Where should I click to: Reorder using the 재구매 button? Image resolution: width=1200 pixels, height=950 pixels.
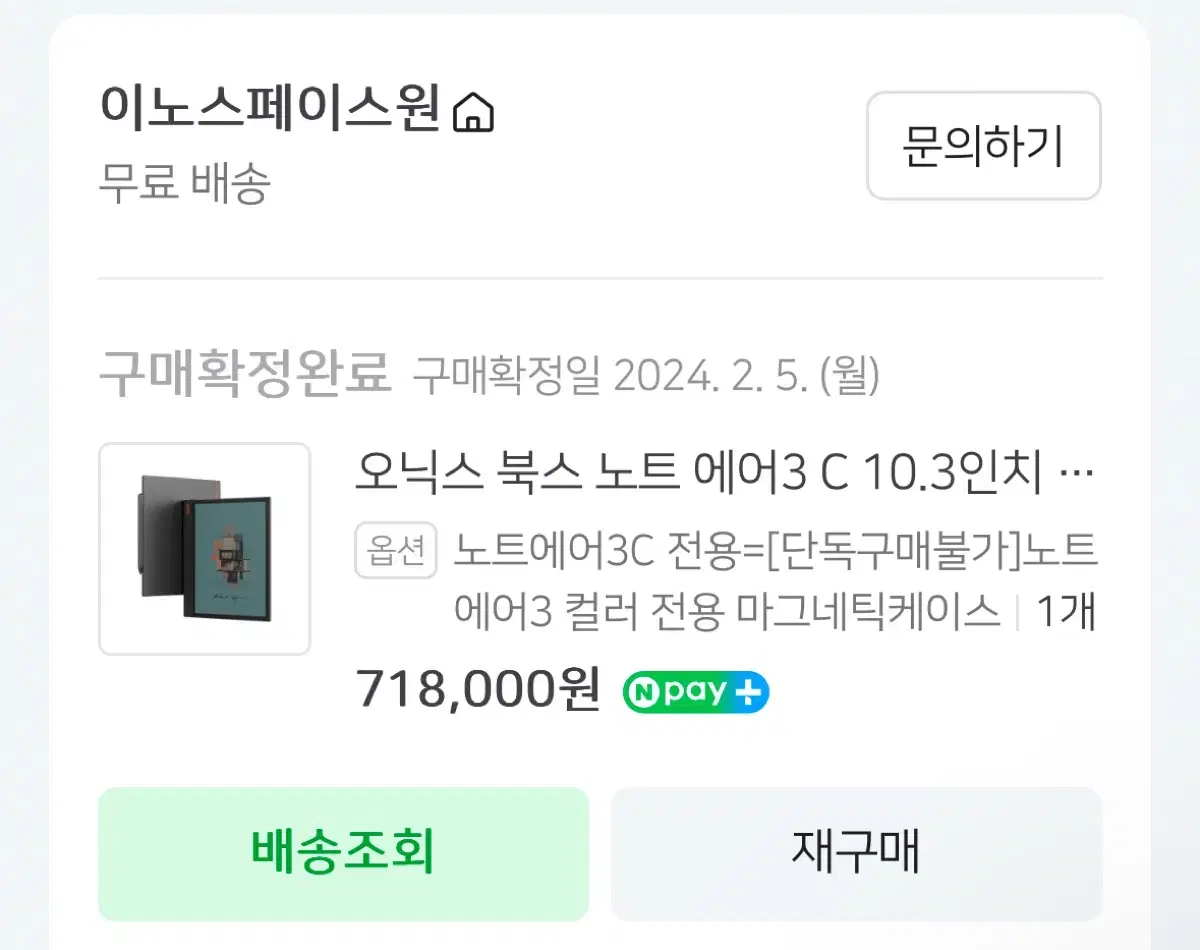click(x=856, y=853)
